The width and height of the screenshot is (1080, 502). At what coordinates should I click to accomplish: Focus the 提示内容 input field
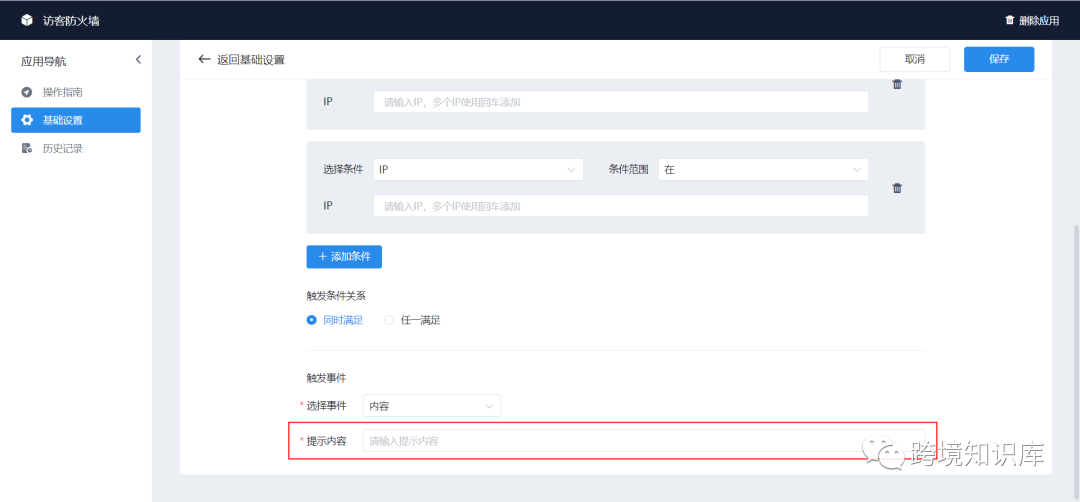pos(644,441)
